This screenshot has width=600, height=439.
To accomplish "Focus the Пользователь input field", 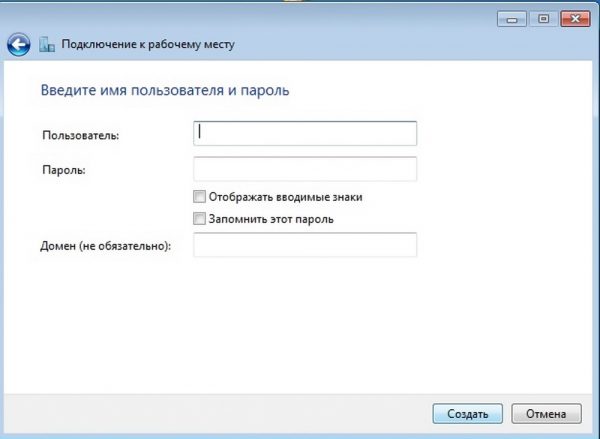I will click(305, 134).
